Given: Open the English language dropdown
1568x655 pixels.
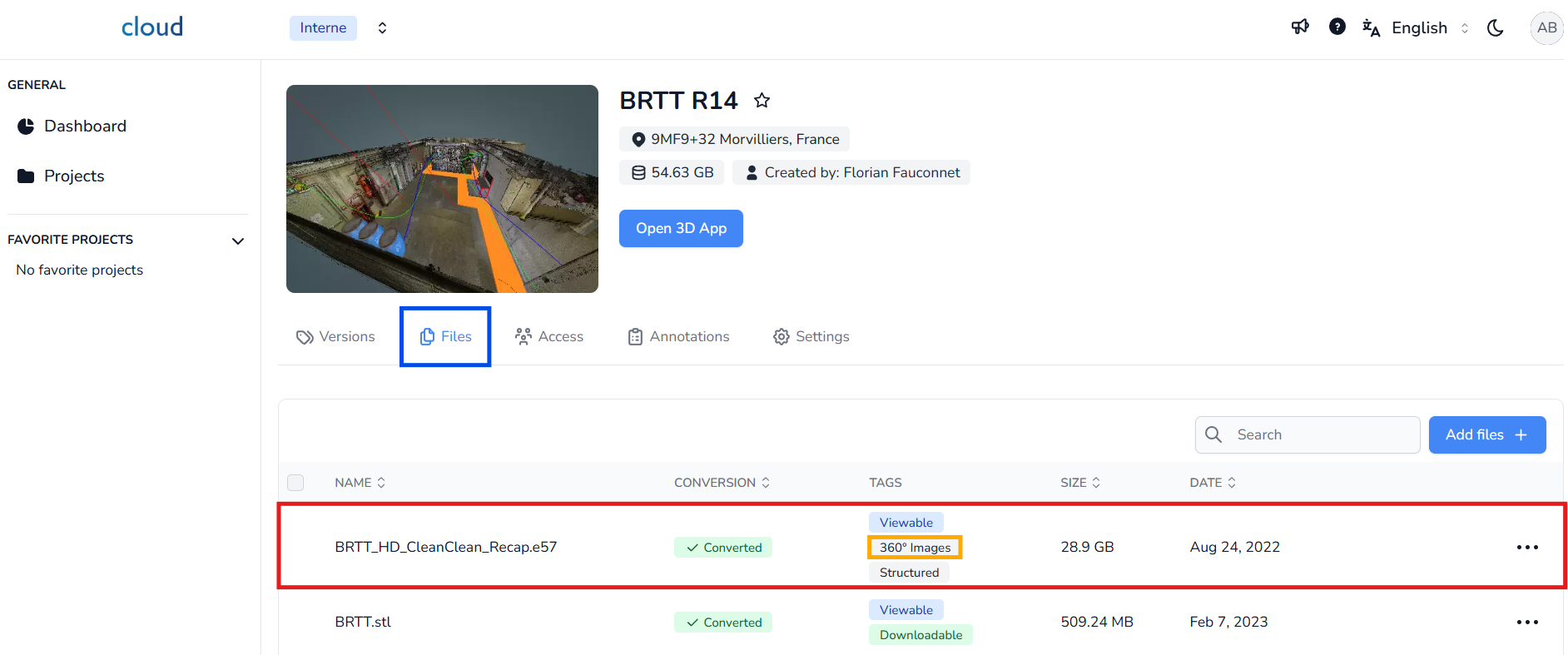Looking at the screenshot, I should 1418,27.
